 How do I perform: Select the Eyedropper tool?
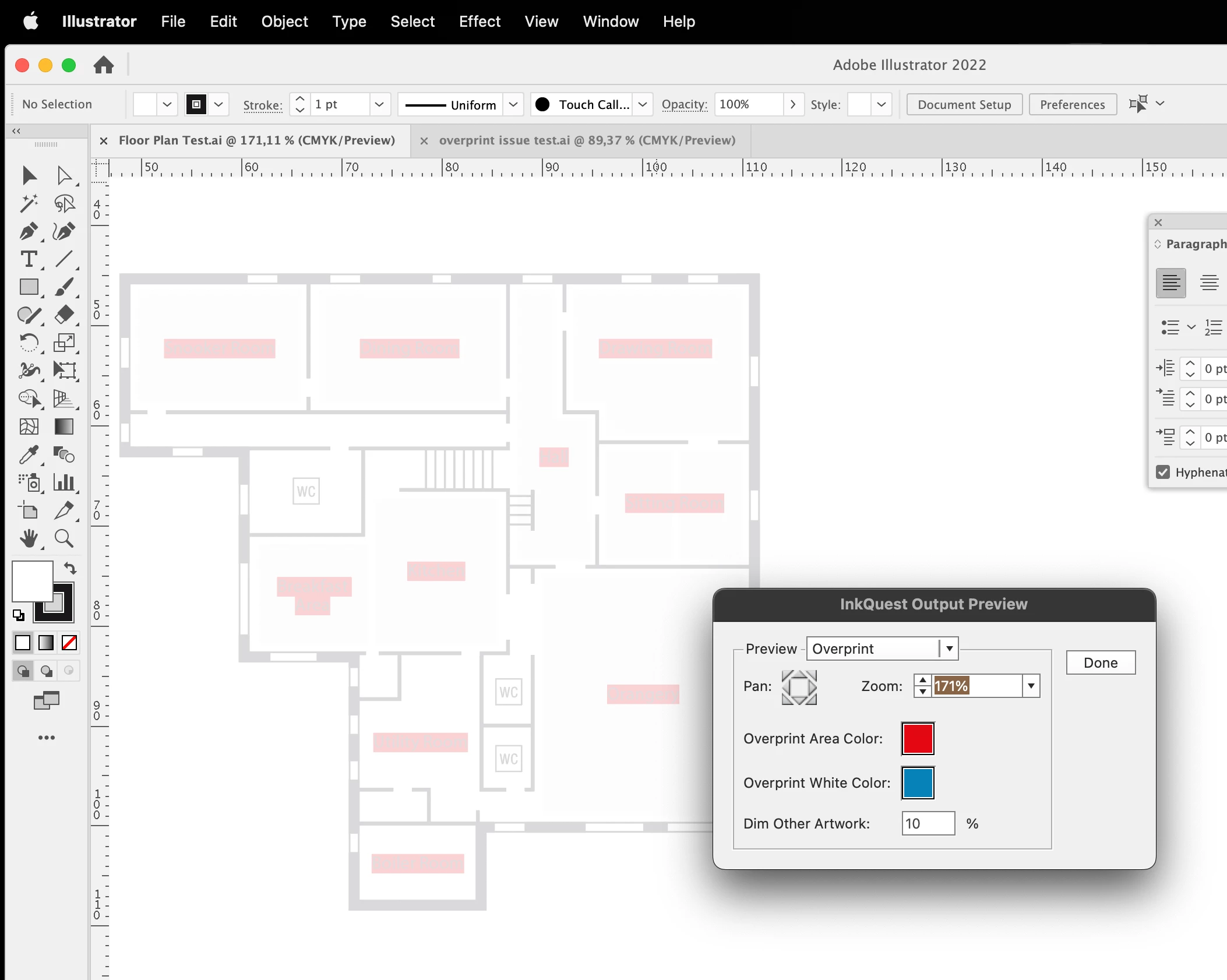tap(28, 455)
